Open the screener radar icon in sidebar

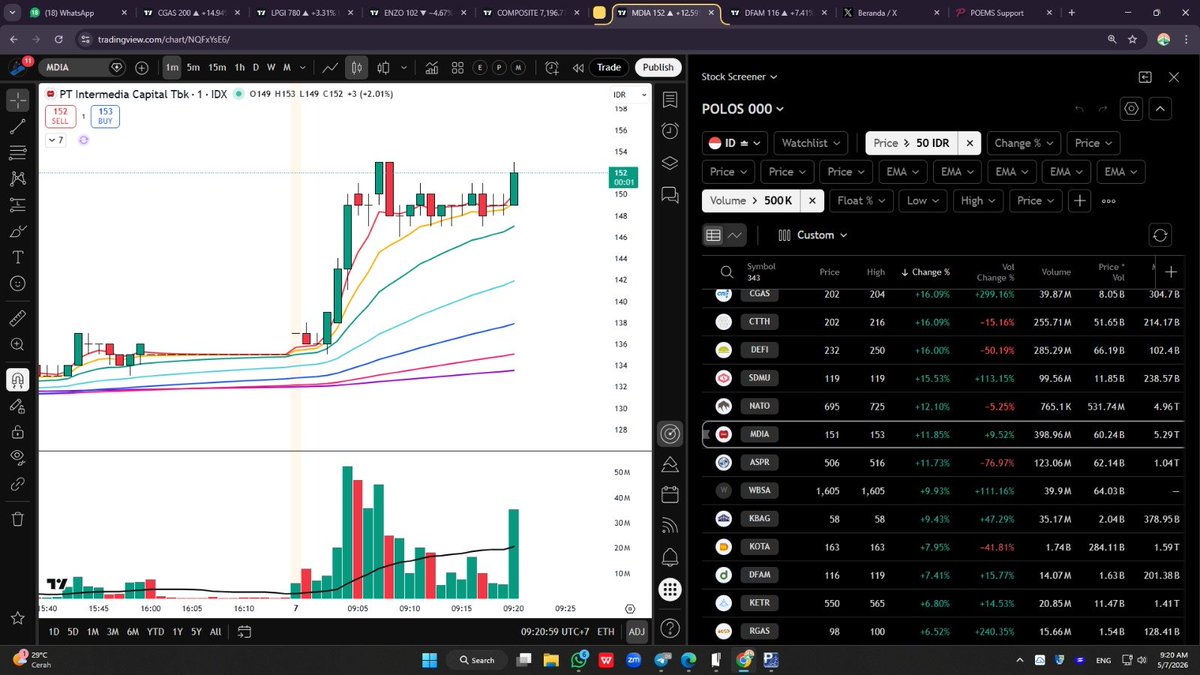point(670,434)
